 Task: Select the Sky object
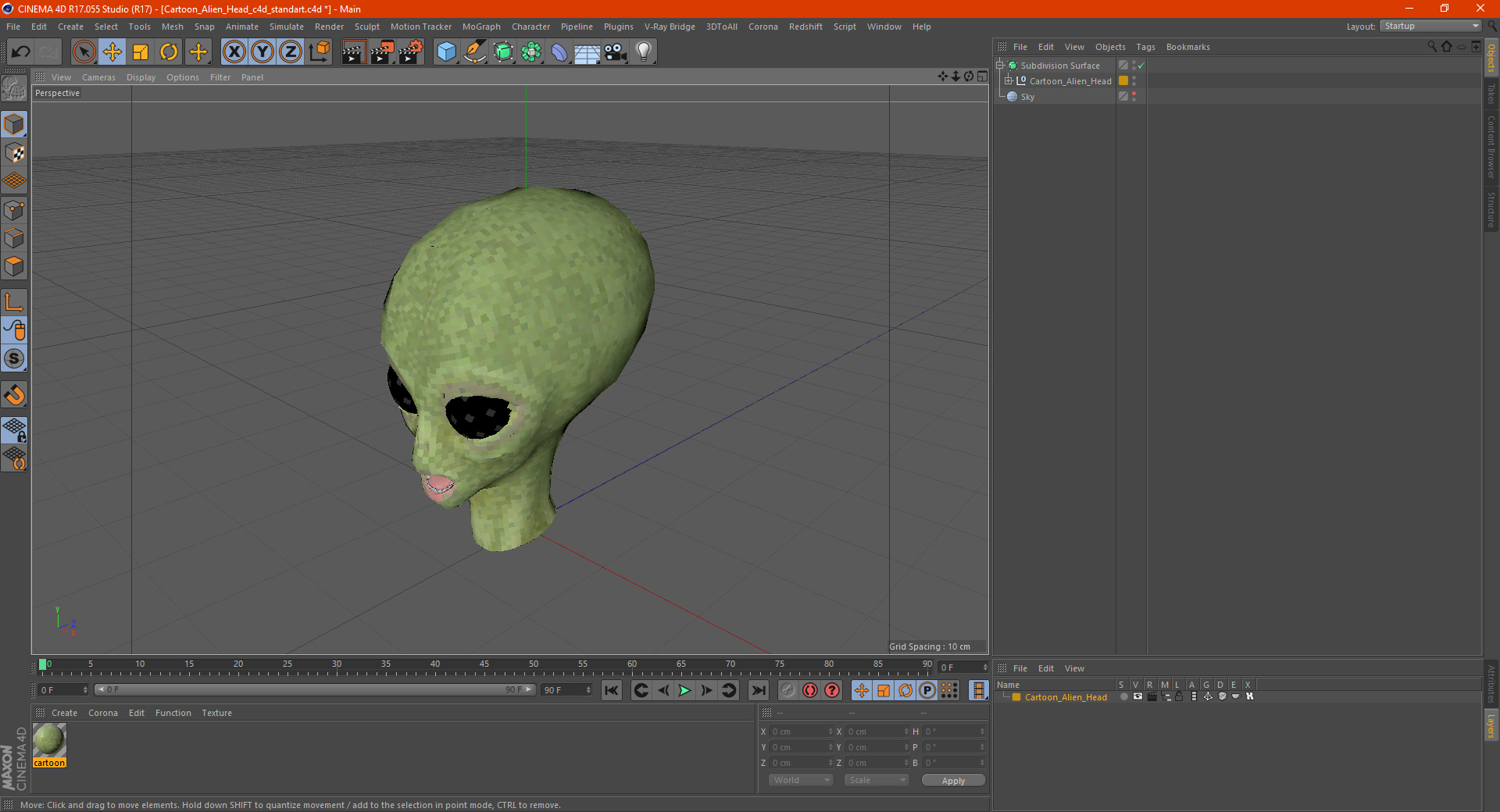[1027, 97]
